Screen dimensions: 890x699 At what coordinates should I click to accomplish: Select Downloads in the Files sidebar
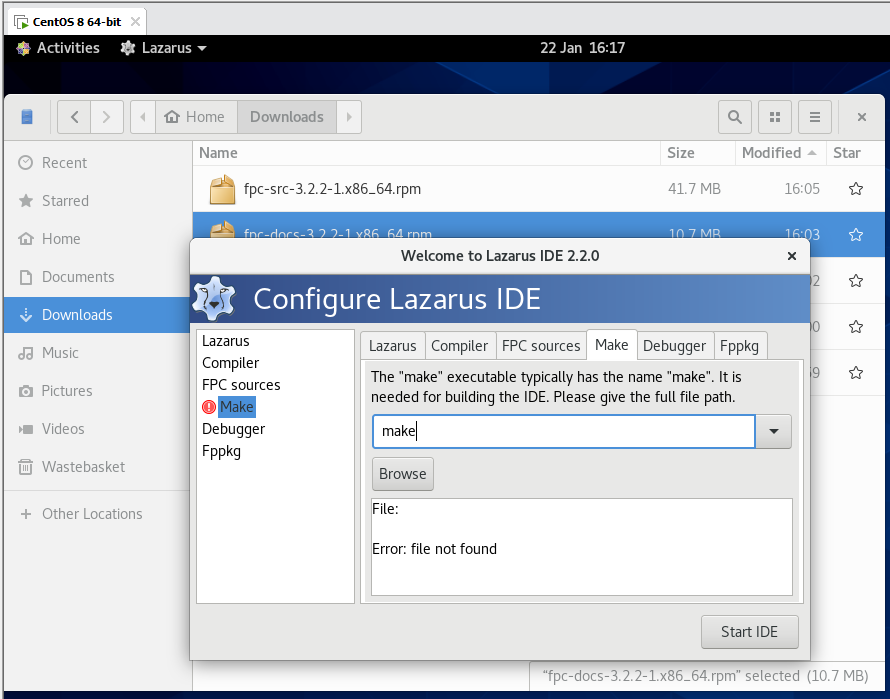click(x=96, y=315)
